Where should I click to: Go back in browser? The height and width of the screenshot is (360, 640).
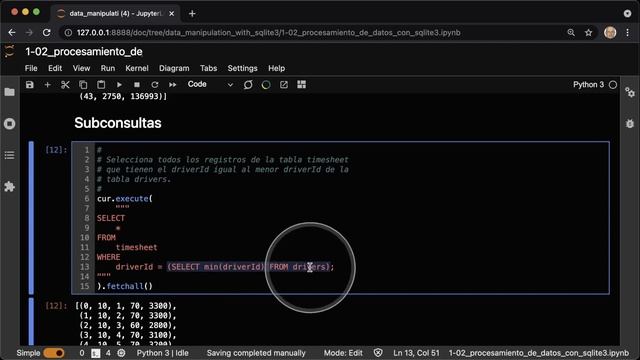(12, 32)
